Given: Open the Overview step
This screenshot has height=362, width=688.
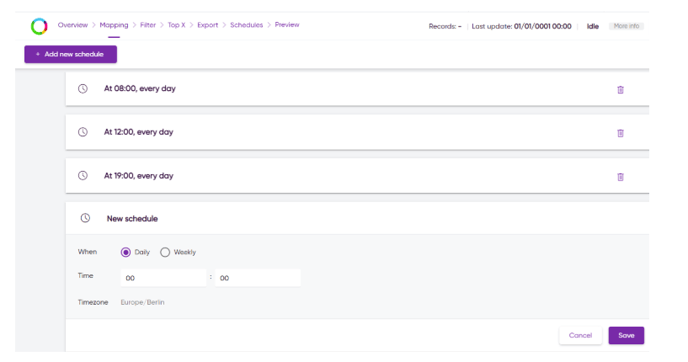Looking at the screenshot, I should (x=73, y=25).
